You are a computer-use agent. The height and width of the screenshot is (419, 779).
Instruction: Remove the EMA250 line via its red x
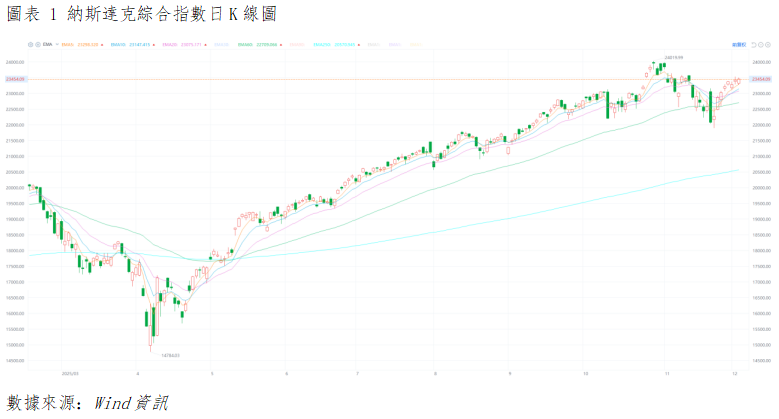(358, 45)
